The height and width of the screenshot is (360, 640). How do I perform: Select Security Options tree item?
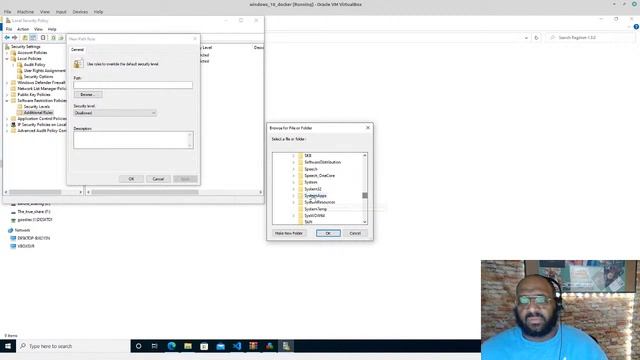38,77
